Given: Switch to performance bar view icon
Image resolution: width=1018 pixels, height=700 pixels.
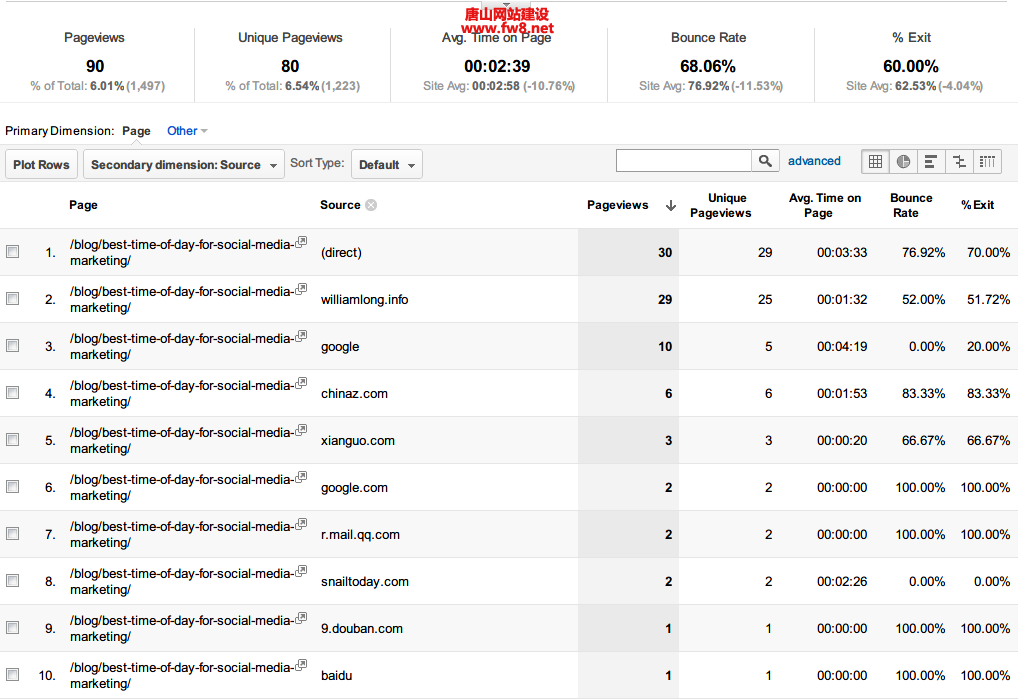Looking at the screenshot, I should tap(930, 162).
